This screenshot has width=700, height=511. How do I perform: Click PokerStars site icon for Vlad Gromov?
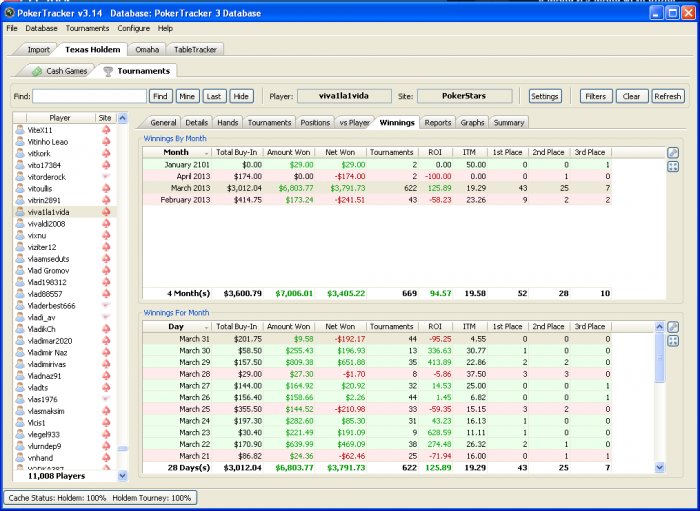(106, 270)
